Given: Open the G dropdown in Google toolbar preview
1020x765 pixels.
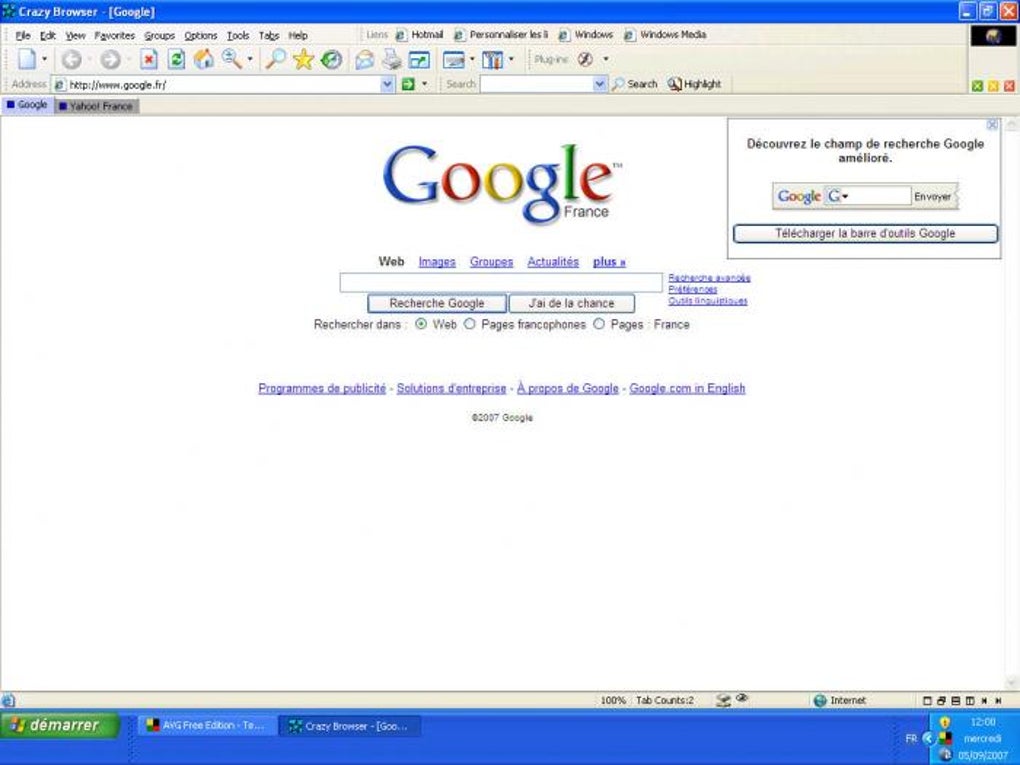Looking at the screenshot, I should [x=845, y=196].
